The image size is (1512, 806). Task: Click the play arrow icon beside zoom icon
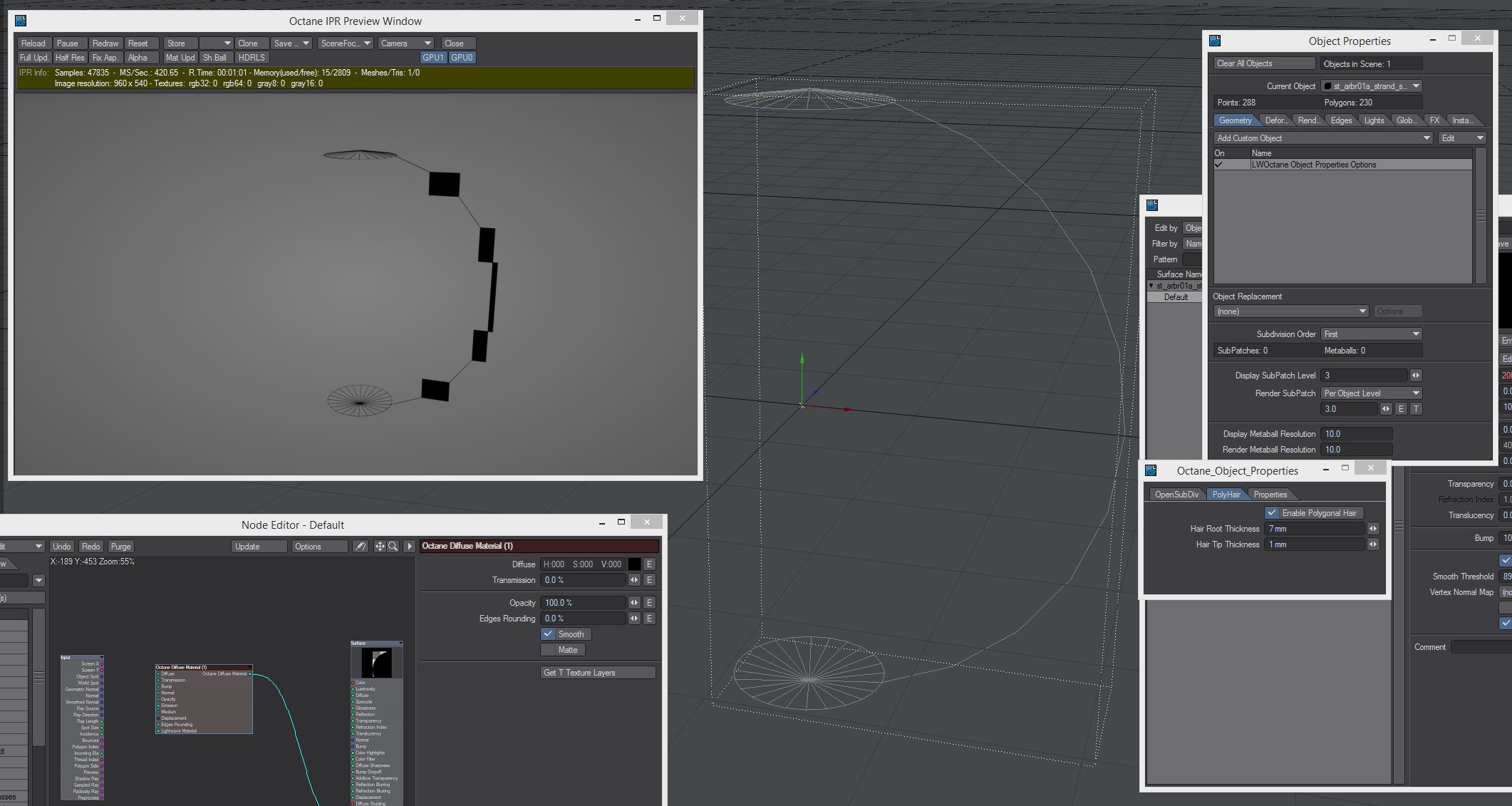[409, 547]
